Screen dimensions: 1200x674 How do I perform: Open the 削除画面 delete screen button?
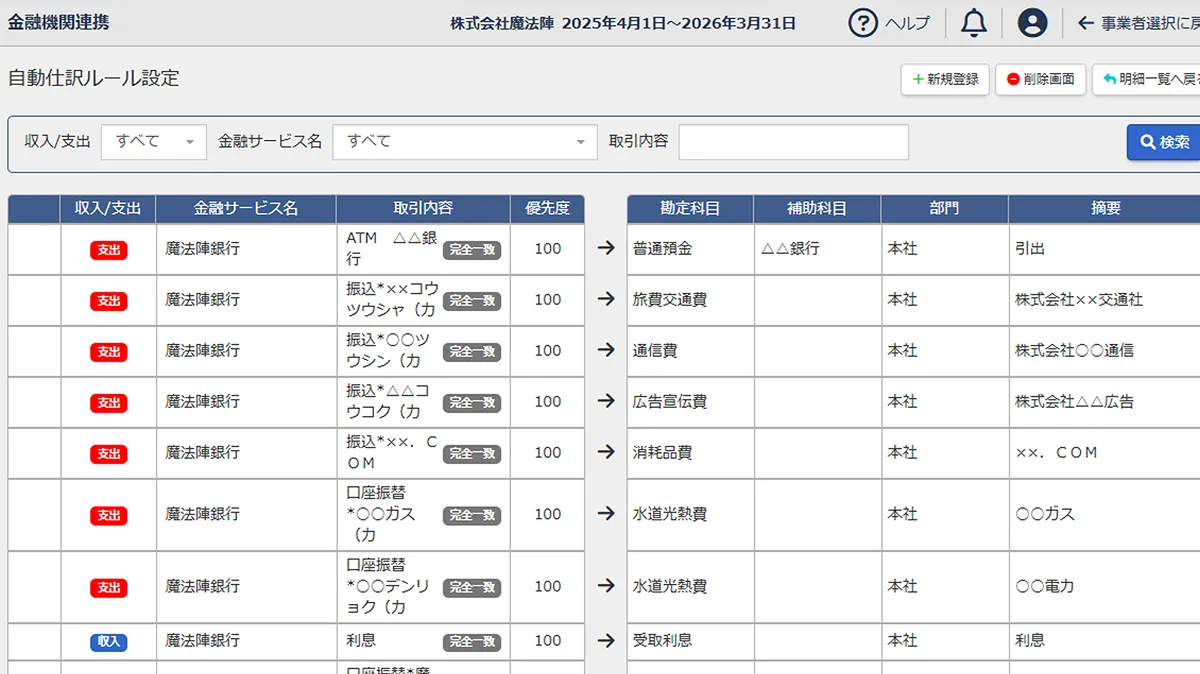click(x=1040, y=80)
